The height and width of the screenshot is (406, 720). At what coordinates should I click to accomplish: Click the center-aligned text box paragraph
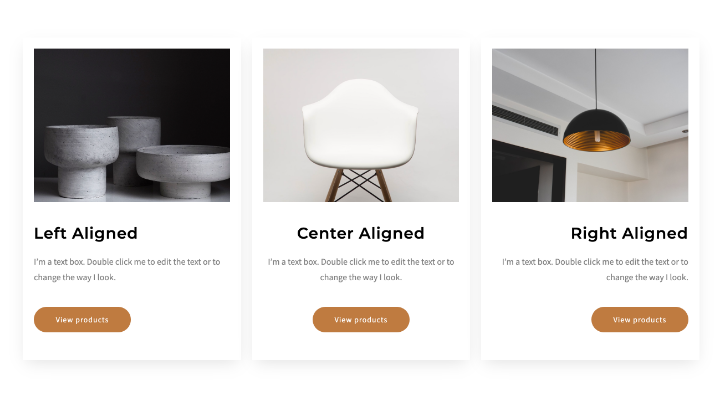tap(361, 270)
